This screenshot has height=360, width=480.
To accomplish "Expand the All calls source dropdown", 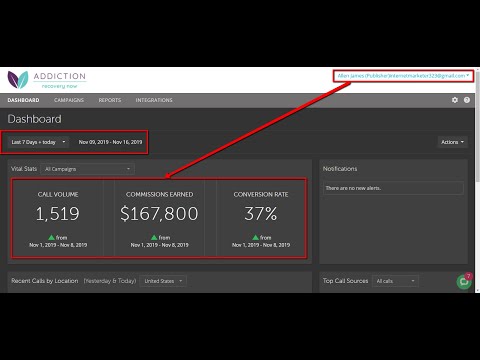I will point(395,281).
